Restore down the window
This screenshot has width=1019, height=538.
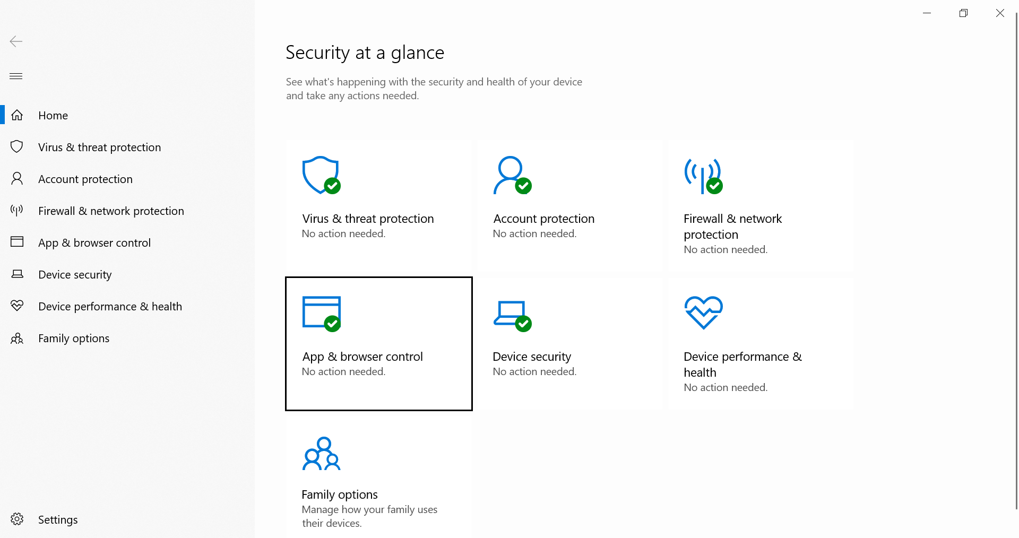[963, 13]
